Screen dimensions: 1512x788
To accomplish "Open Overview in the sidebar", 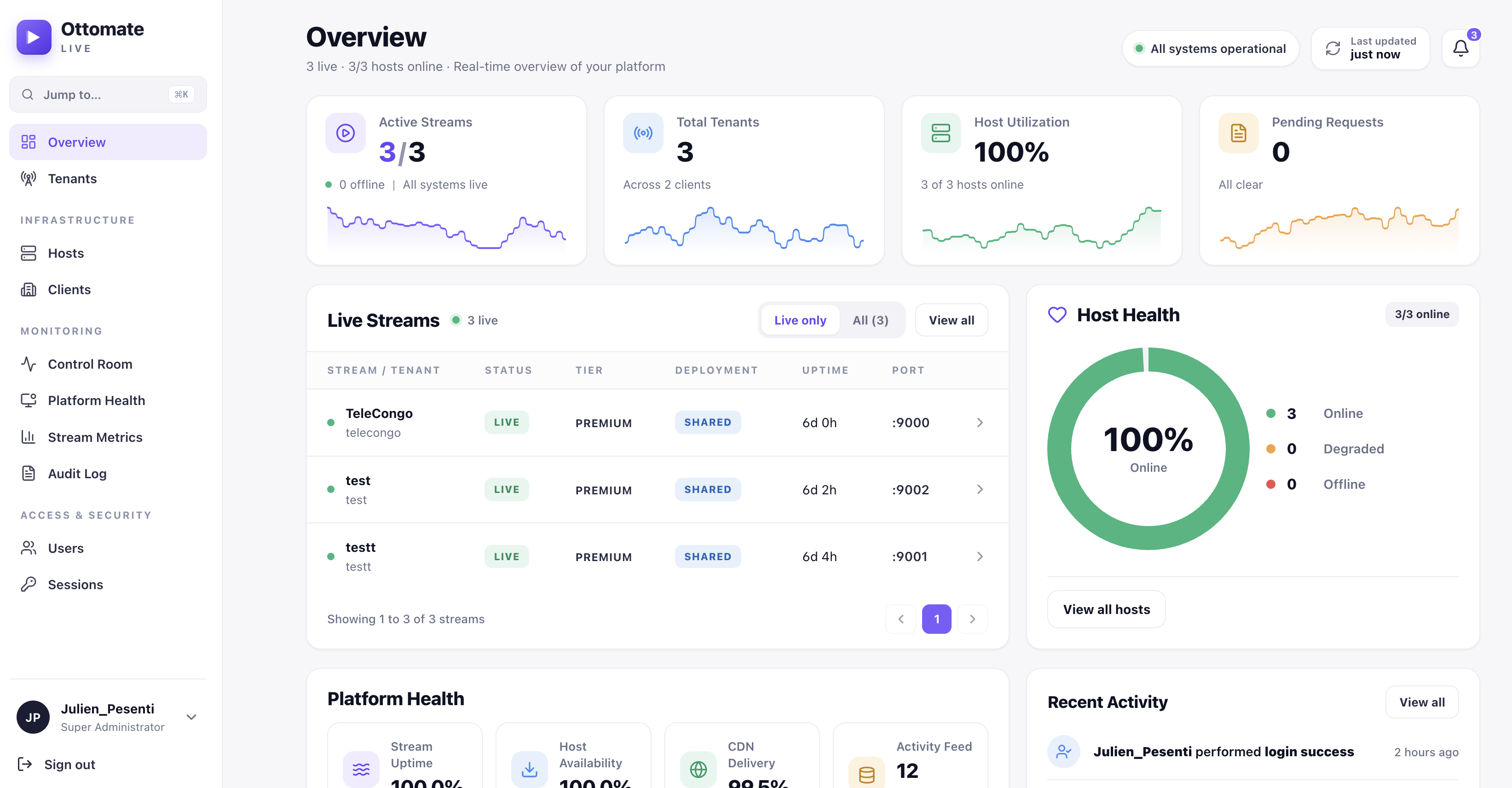I will tap(108, 142).
